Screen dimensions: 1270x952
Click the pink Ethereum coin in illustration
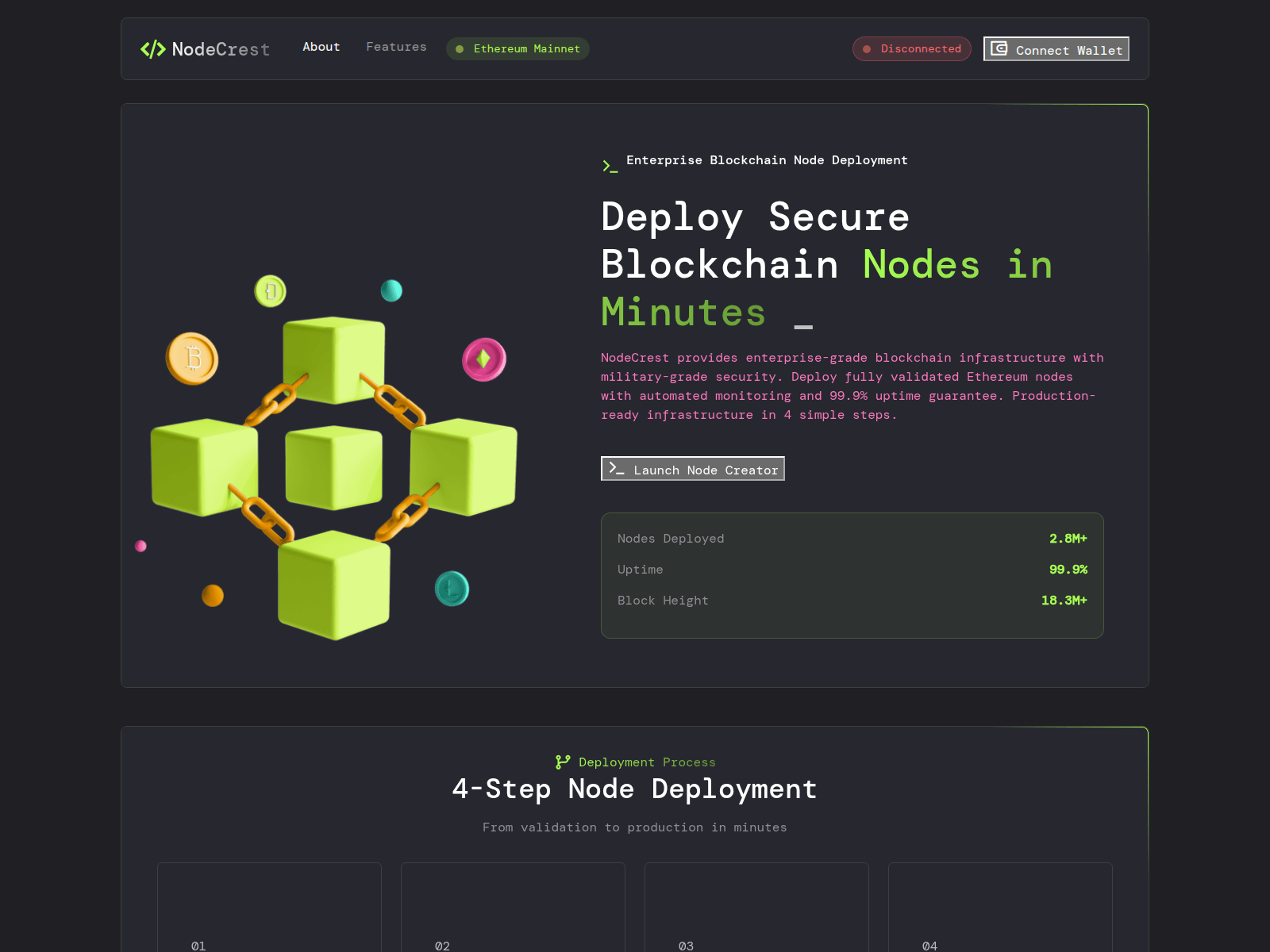pyautogui.click(x=484, y=359)
